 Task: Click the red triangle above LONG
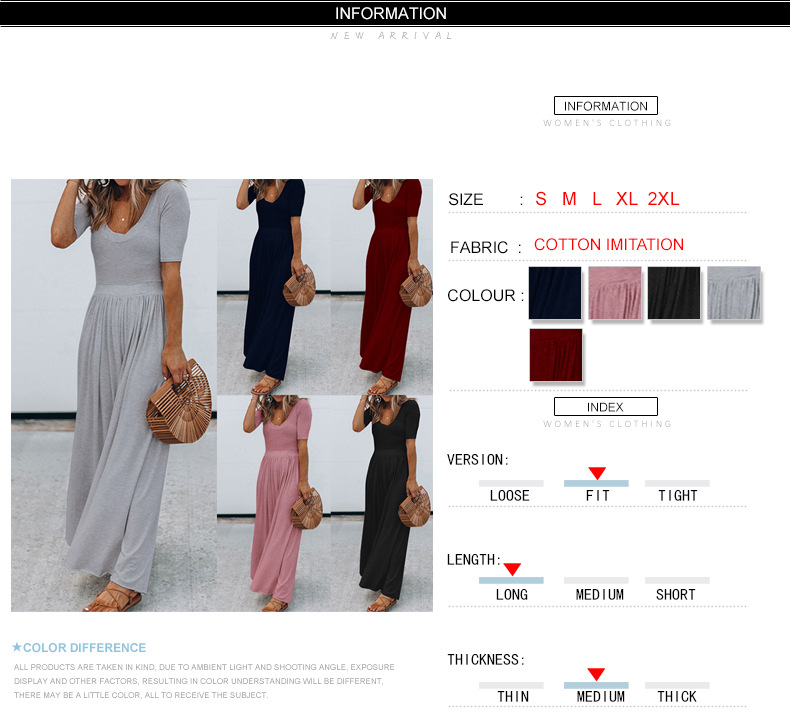512,569
